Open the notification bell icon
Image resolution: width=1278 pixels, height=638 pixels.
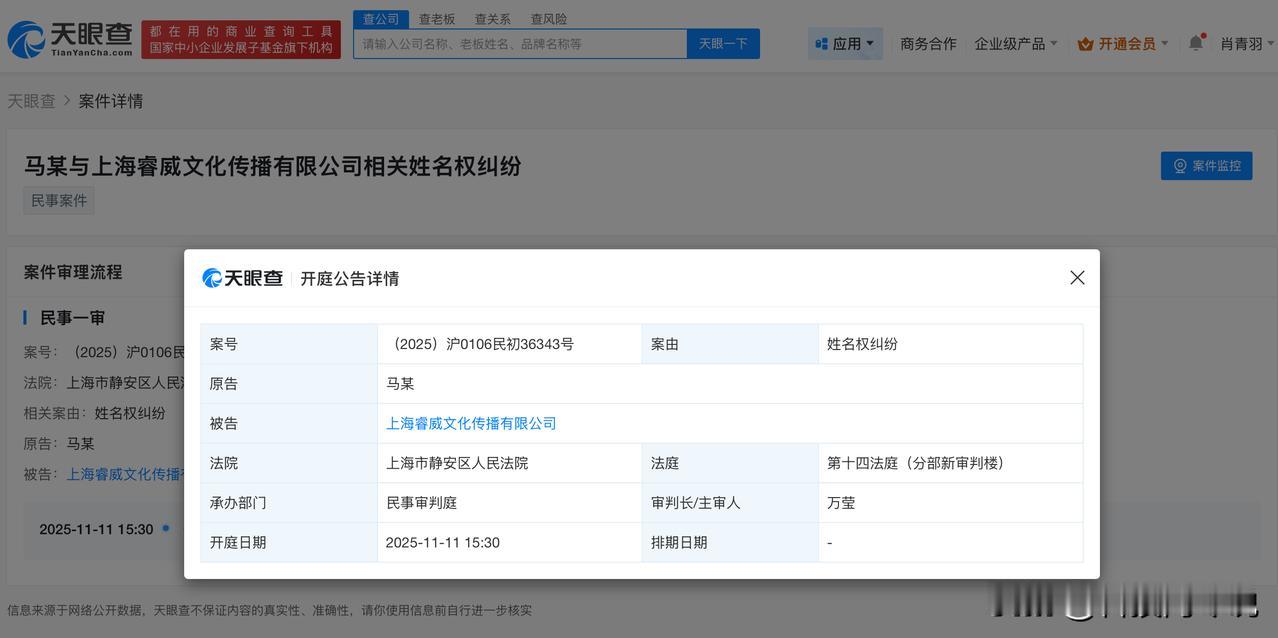pos(1196,43)
